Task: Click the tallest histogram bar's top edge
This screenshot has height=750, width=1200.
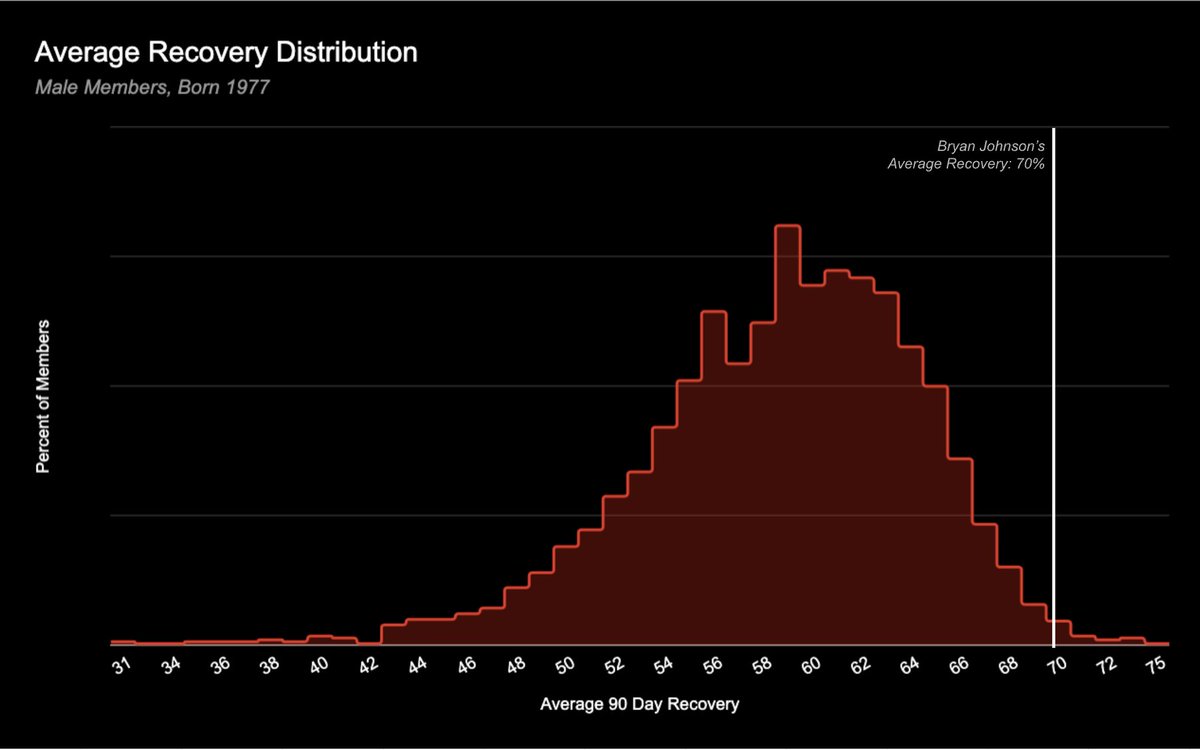Action: click(x=788, y=227)
